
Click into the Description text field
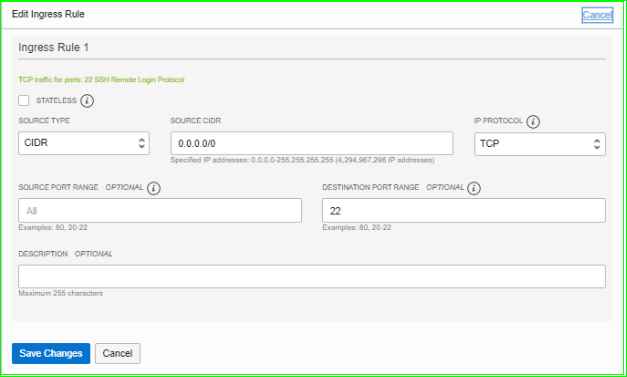point(312,276)
